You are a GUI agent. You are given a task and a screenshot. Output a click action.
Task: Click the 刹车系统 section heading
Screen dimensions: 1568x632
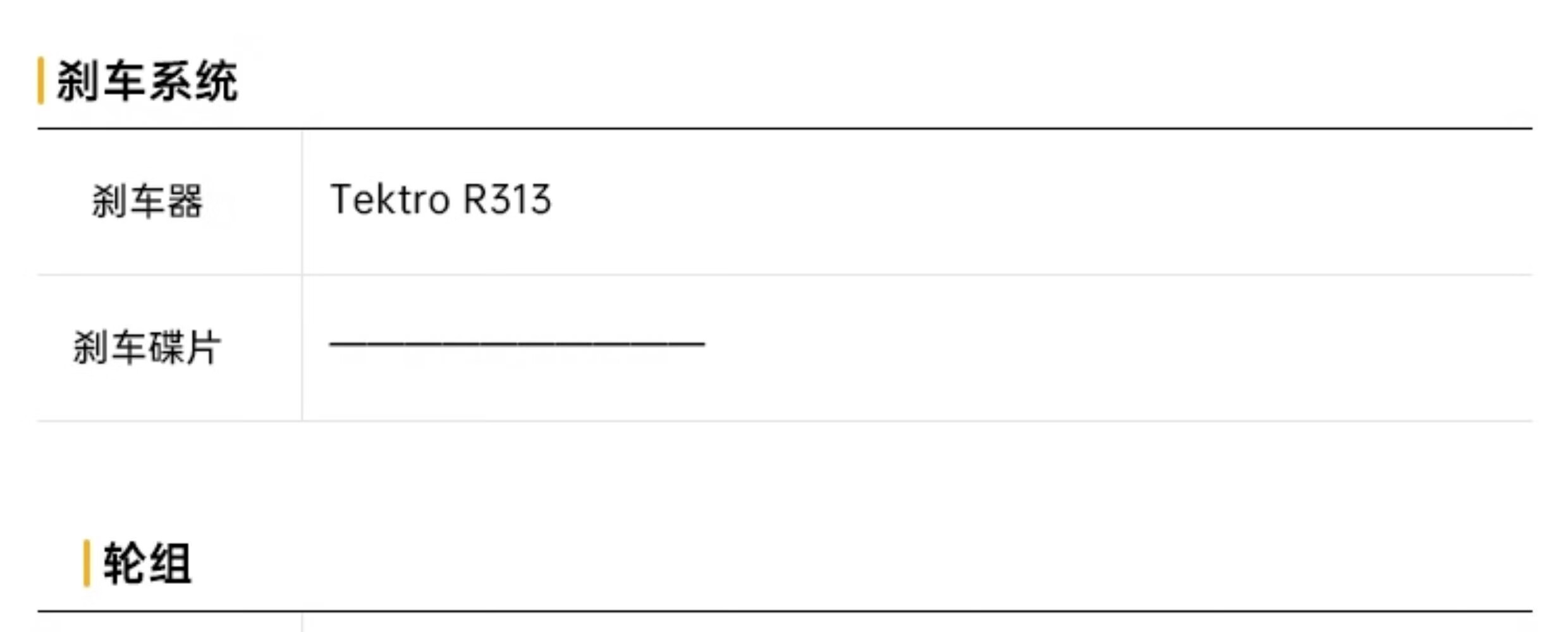[x=147, y=81]
